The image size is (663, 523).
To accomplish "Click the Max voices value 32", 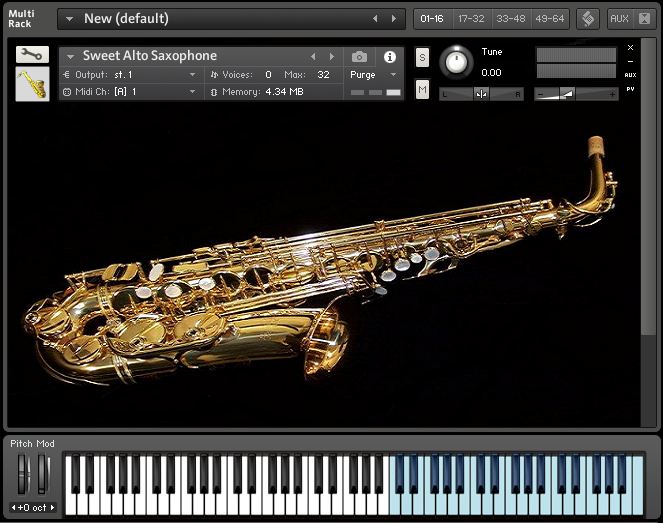I will pos(323,75).
